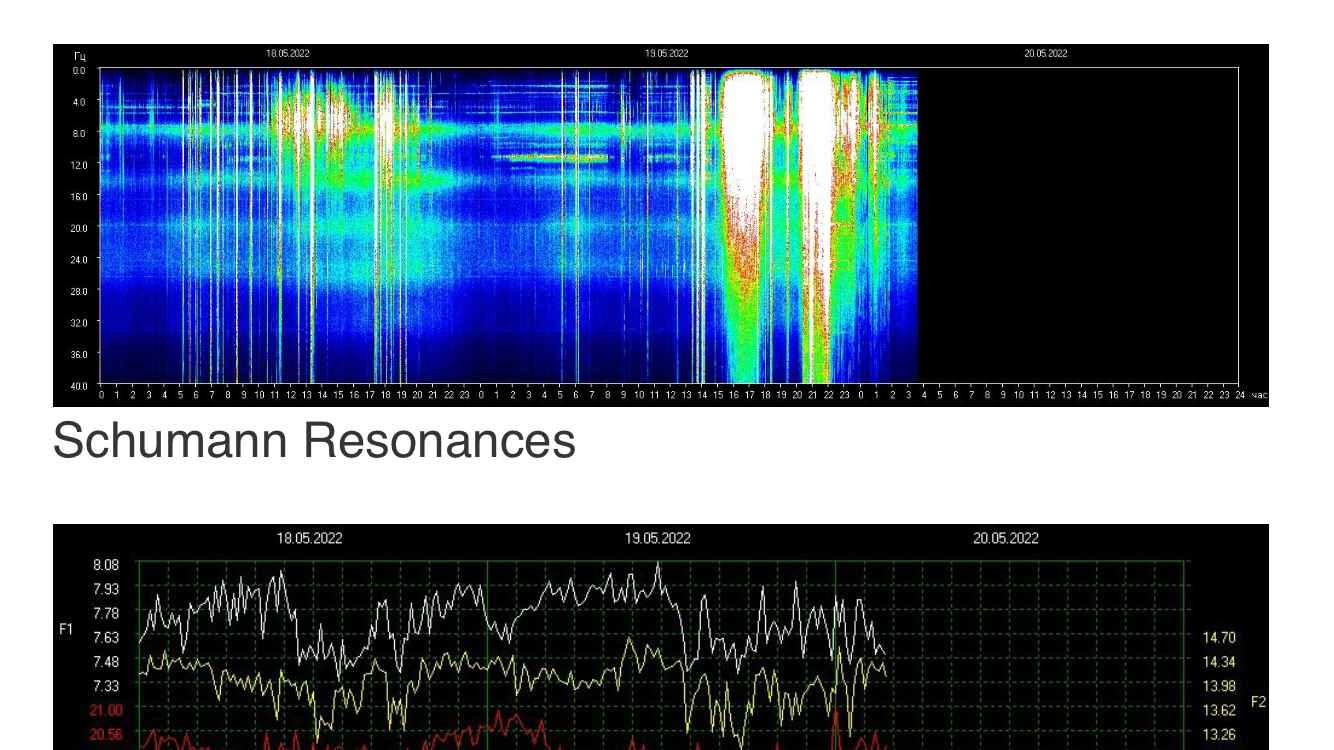Screen dimensions: 1334x750
Task: Open the F1 F2 frequency line chart
Action: pos(660,637)
